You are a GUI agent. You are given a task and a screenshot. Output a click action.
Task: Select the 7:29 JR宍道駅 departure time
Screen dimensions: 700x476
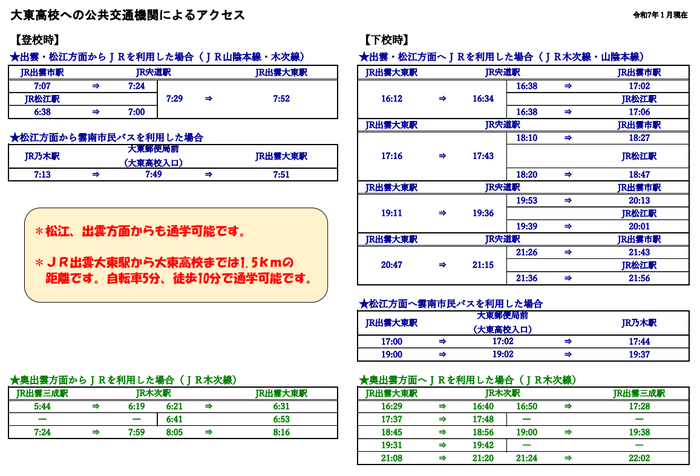pyautogui.click(x=174, y=99)
